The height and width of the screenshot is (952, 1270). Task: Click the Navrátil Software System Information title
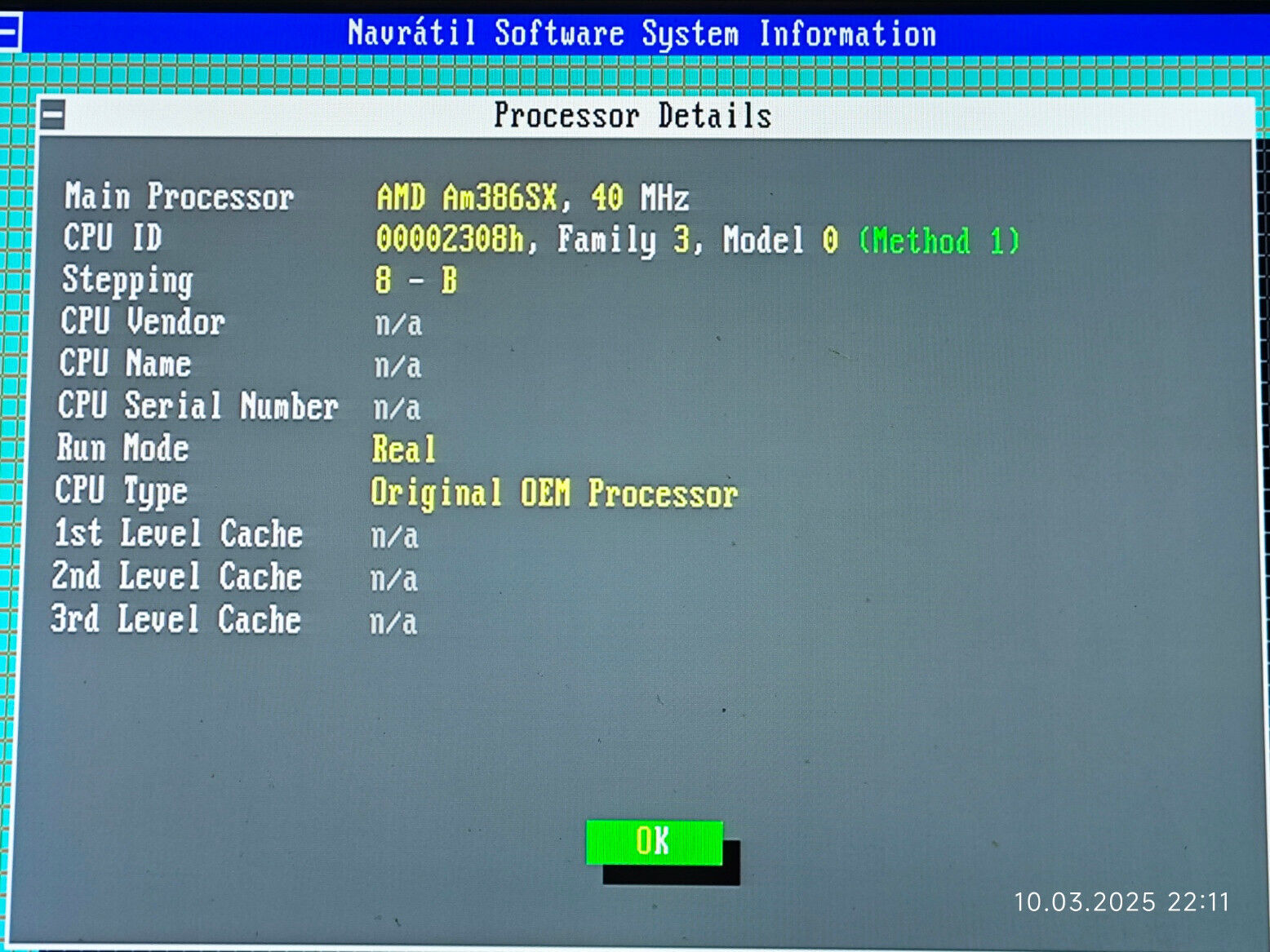pos(642,33)
